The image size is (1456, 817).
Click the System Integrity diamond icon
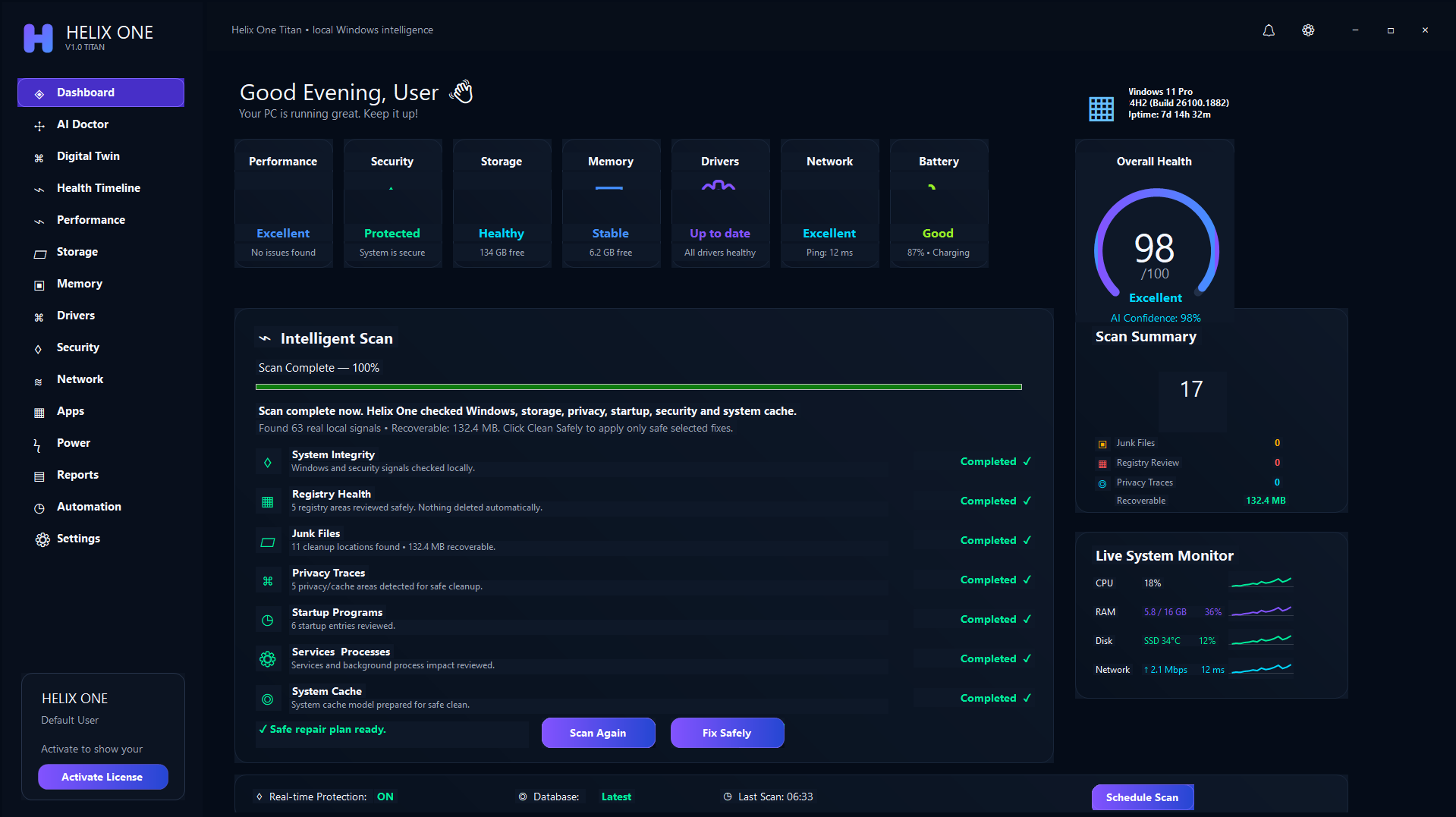[268, 462]
